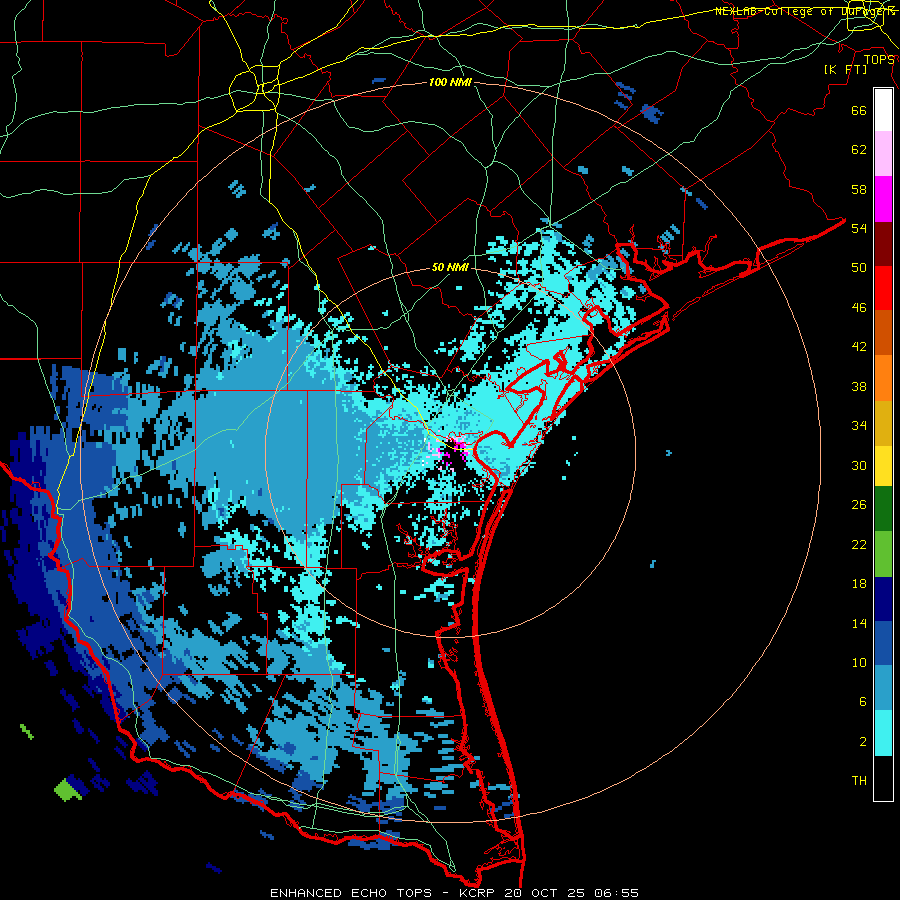
Task: Click the "TOPS" legend title
Action: coord(879,60)
